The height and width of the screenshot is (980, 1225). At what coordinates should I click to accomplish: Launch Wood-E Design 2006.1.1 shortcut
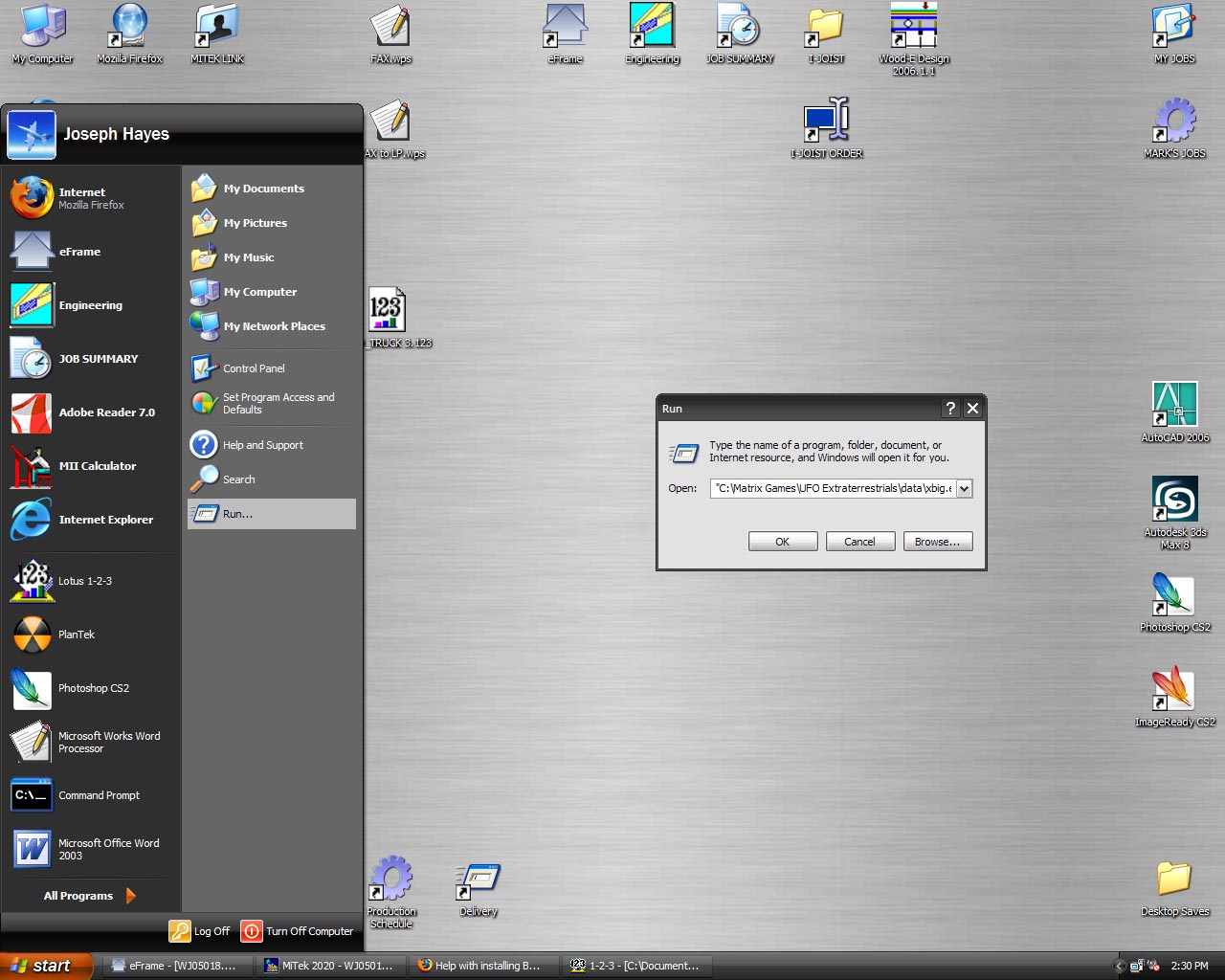coord(914,39)
